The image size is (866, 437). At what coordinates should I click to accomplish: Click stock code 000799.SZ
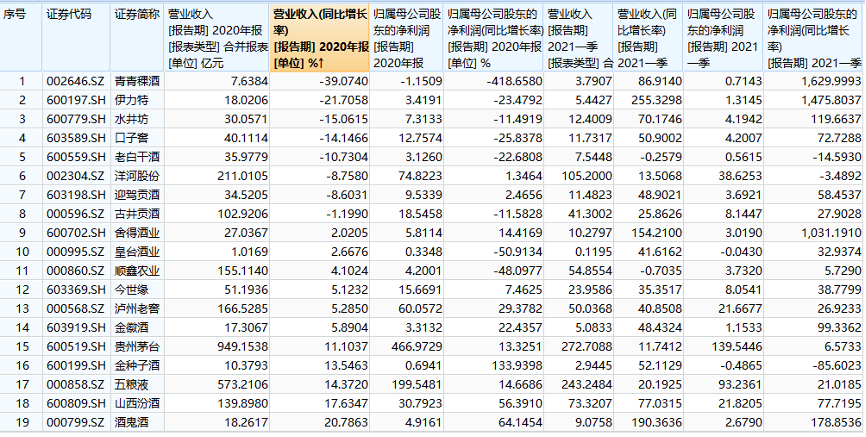click(x=75, y=423)
